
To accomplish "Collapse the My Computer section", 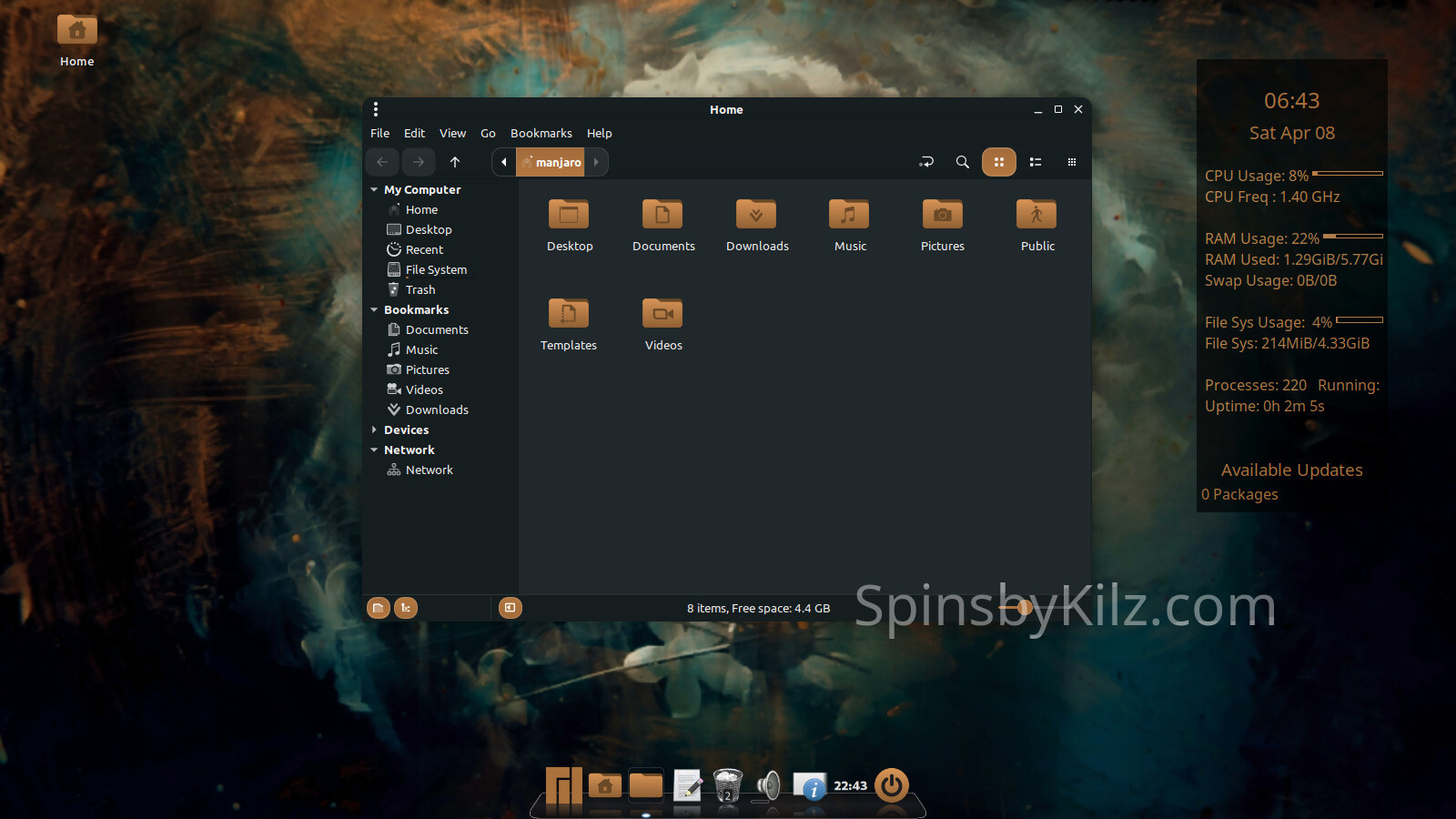I will tap(374, 190).
